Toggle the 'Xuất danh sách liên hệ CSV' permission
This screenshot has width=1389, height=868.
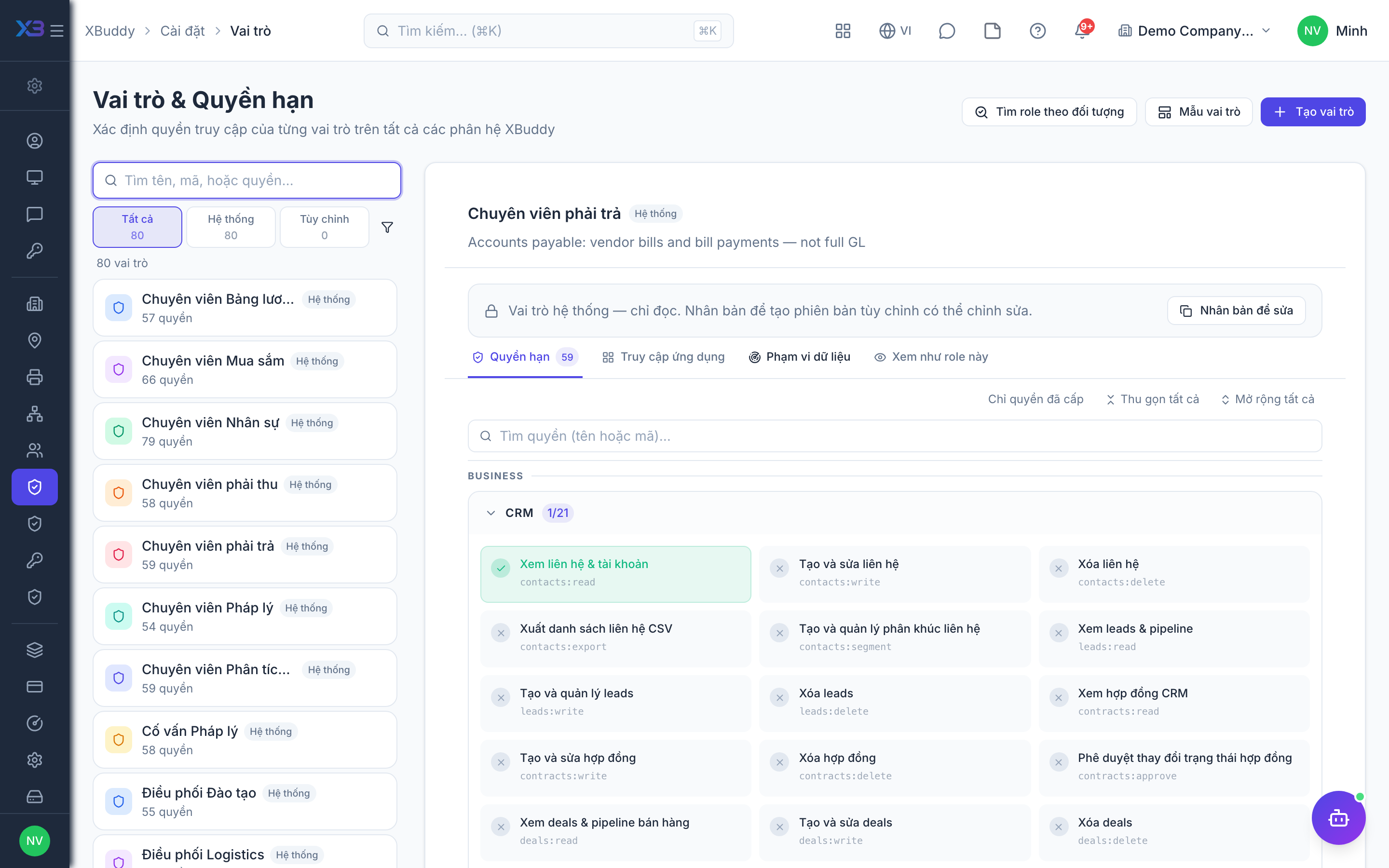pyautogui.click(x=615, y=638)
